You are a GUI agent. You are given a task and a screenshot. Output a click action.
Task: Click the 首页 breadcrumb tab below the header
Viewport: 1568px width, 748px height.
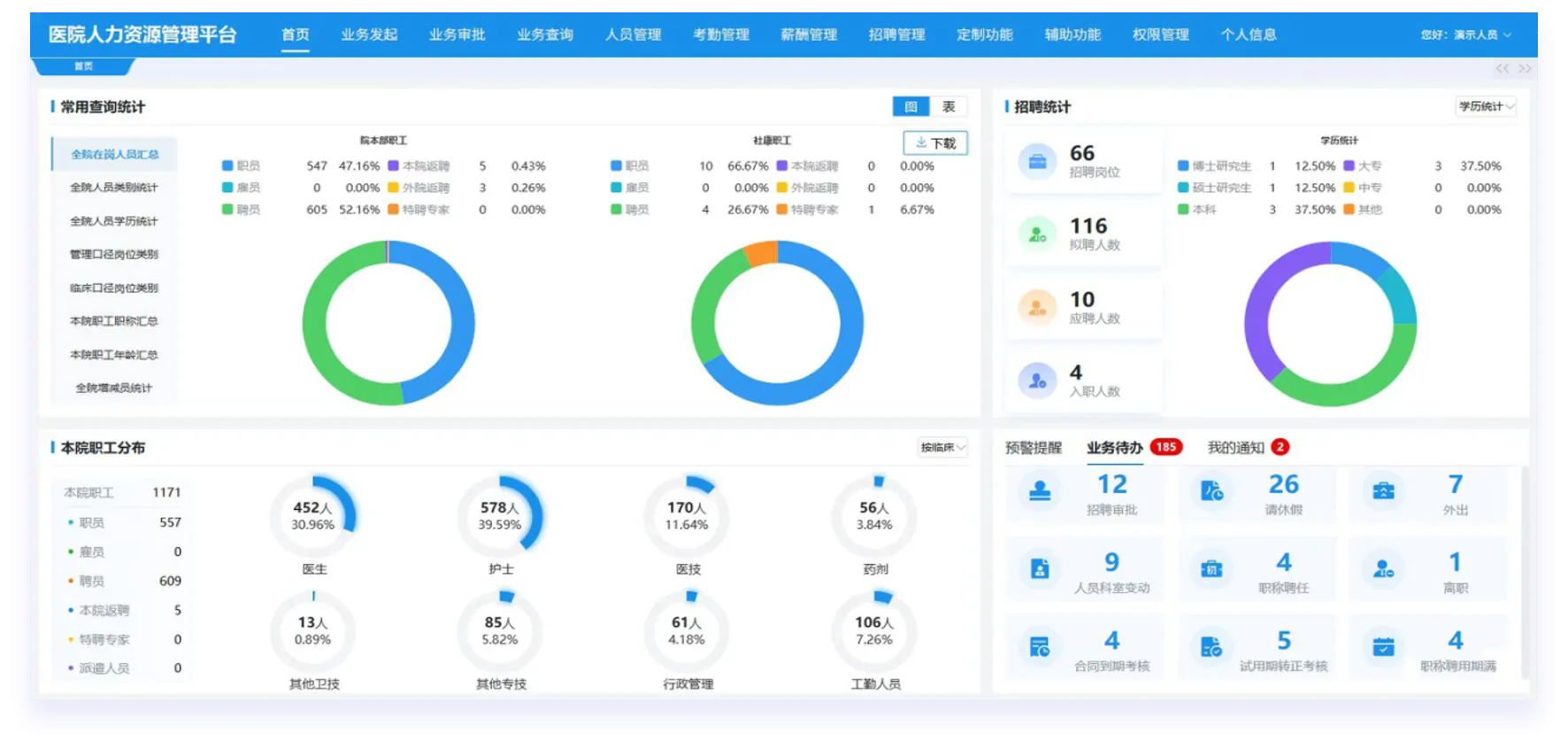pyautogui.click(x=83, y=66)
